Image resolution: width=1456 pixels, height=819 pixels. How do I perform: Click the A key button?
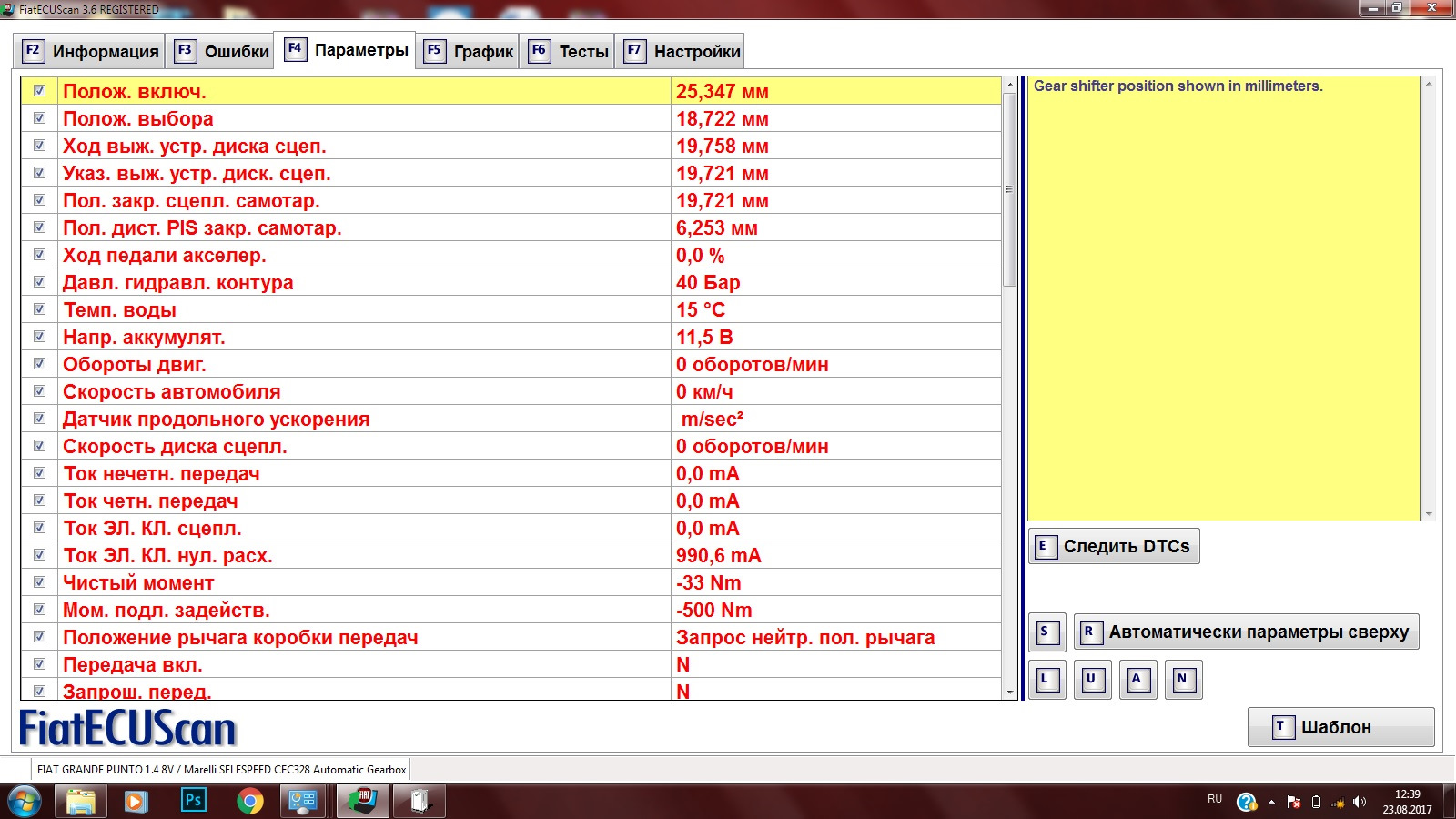click(x=1137, y=679)
